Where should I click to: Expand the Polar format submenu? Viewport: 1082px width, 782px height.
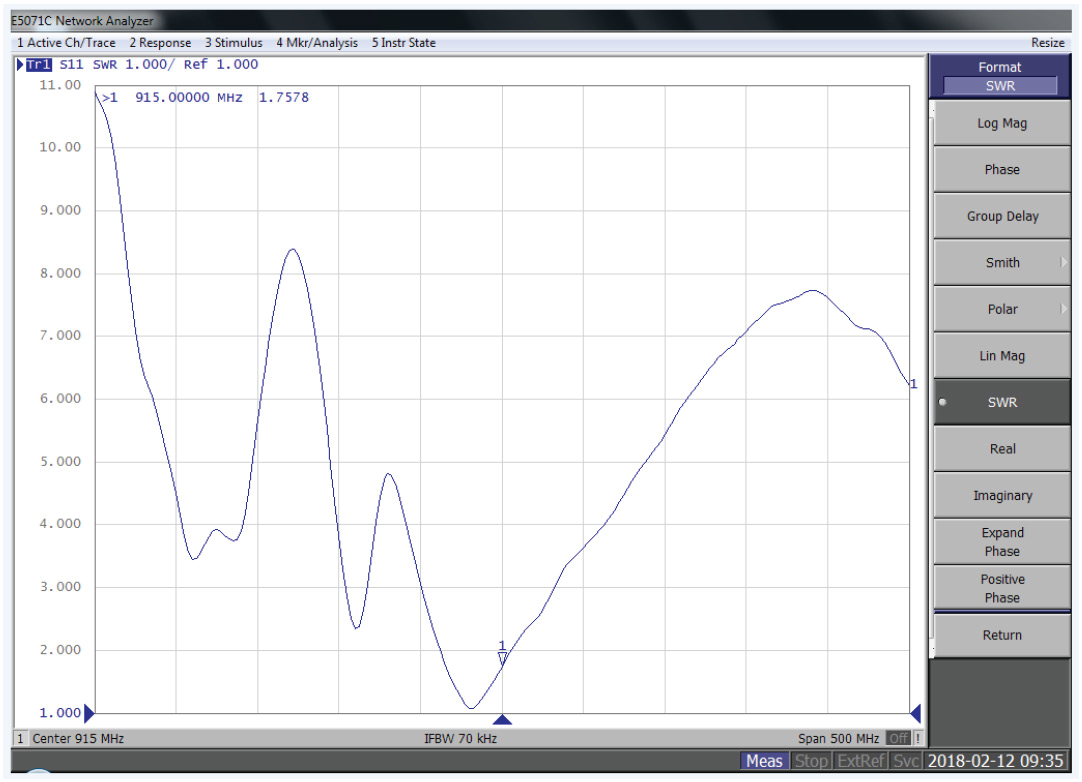(1001, 309)
